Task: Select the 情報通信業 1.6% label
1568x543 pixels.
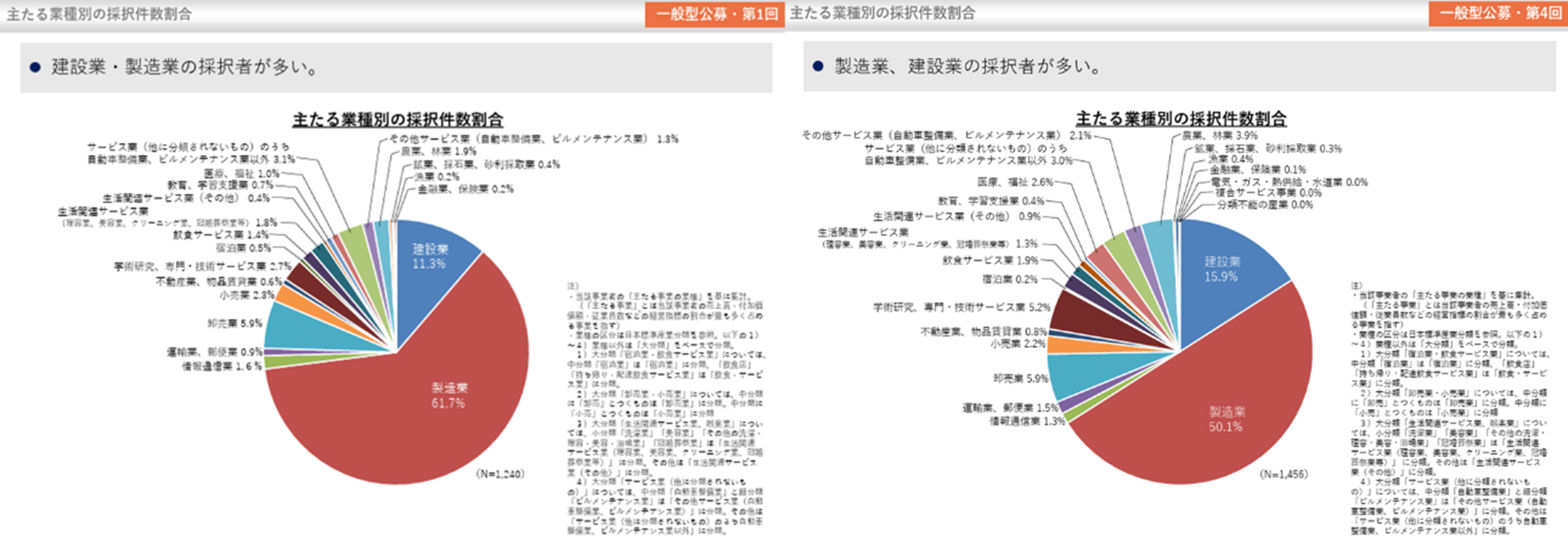Action: tap(222, 367)
